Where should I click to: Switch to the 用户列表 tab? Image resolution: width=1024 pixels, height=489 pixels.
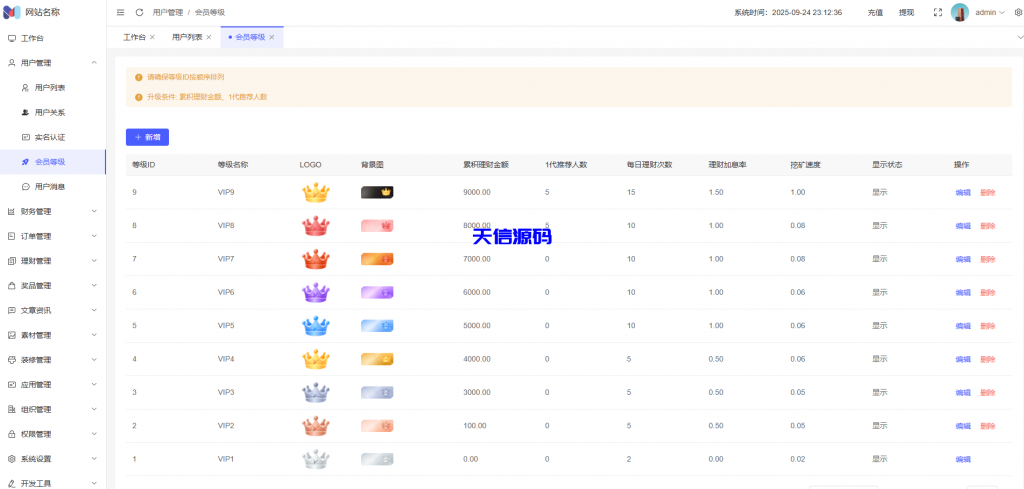[187, 37]
